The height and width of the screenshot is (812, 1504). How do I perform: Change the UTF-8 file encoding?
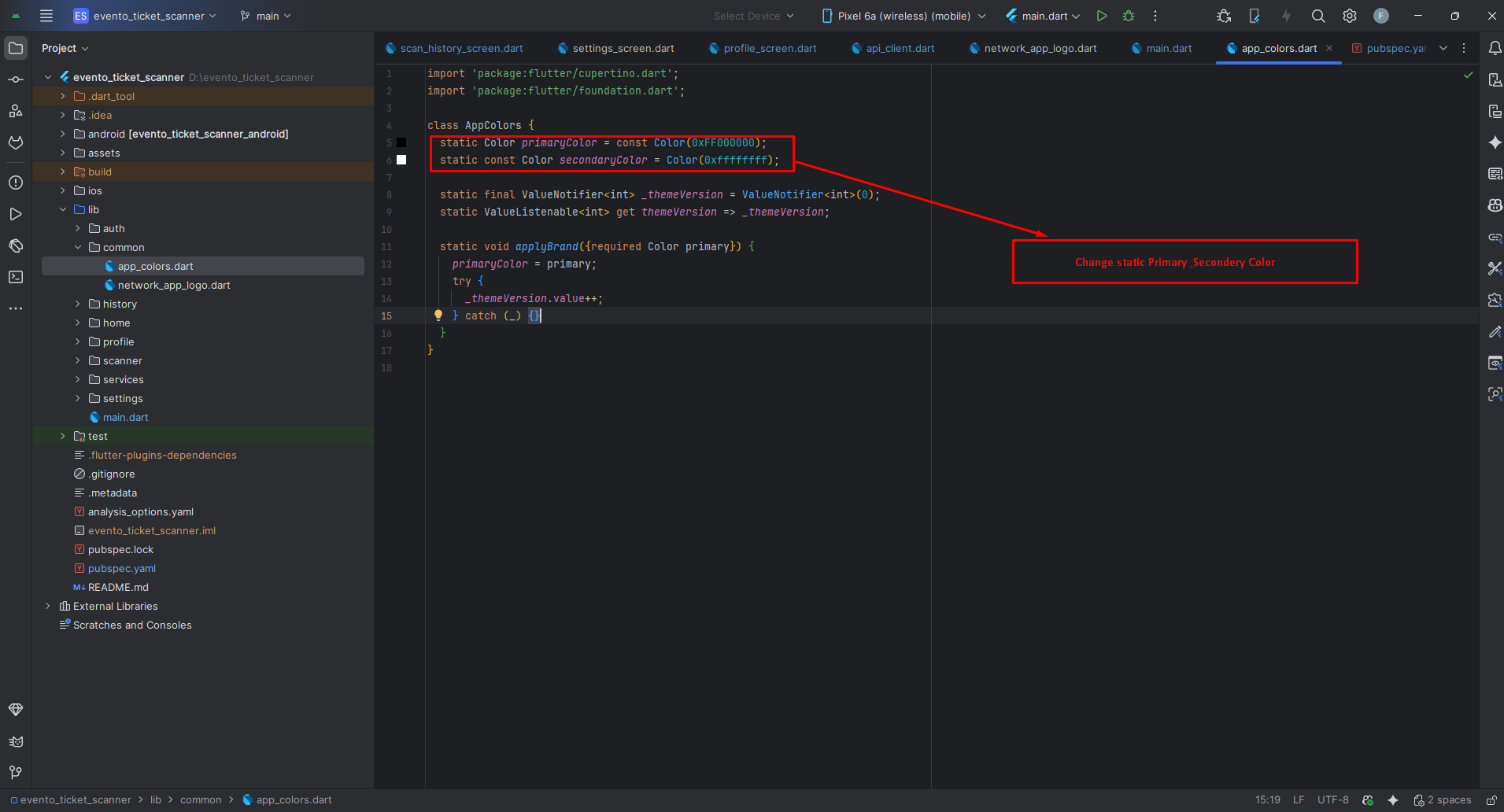1332,800
